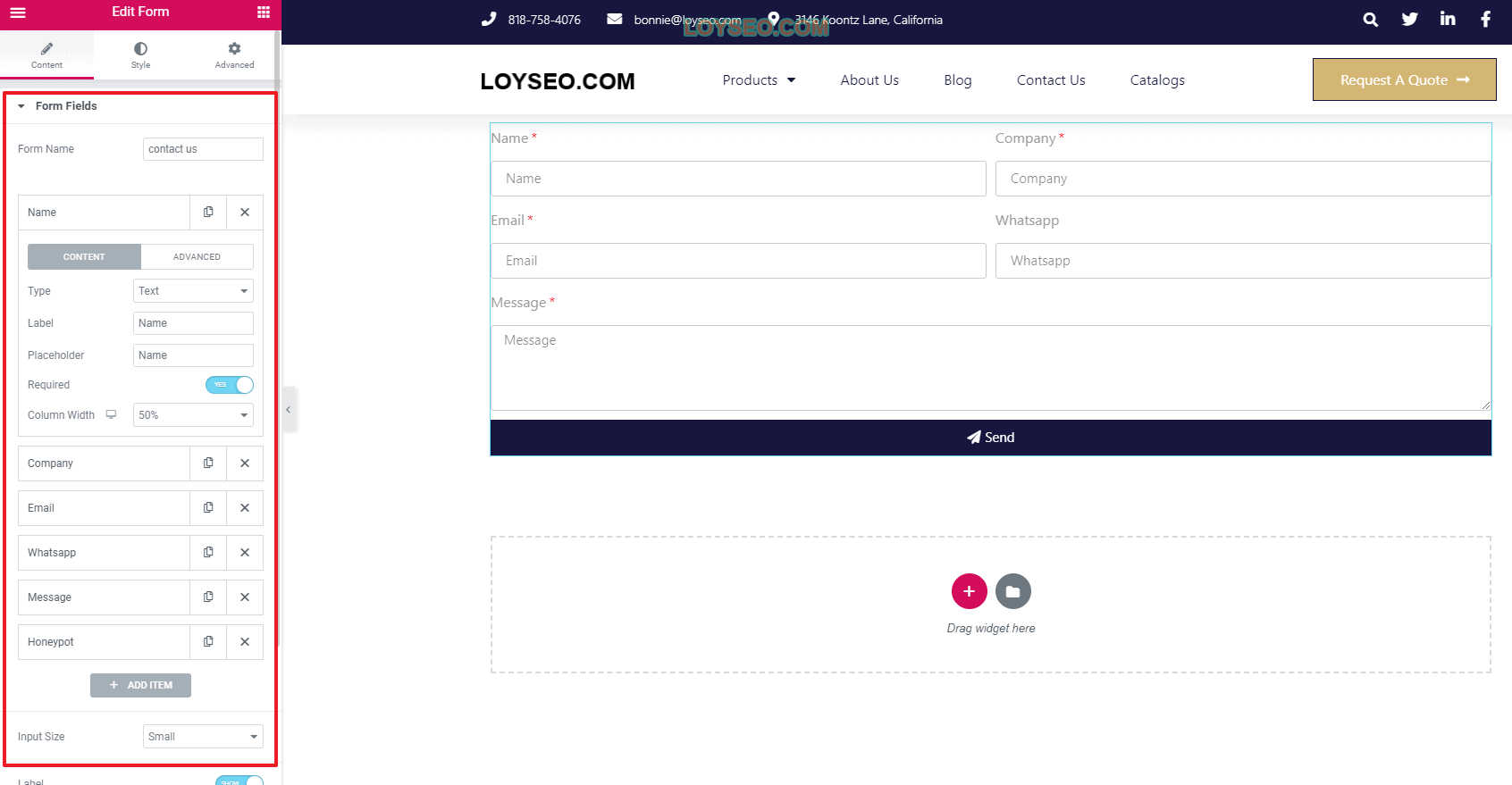Duplicate the Name form field

208,213
